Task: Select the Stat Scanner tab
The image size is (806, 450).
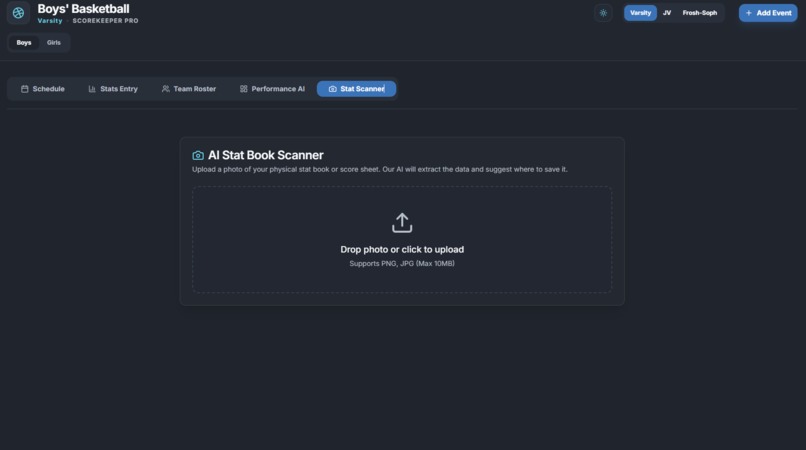Action: pos(356,89)
